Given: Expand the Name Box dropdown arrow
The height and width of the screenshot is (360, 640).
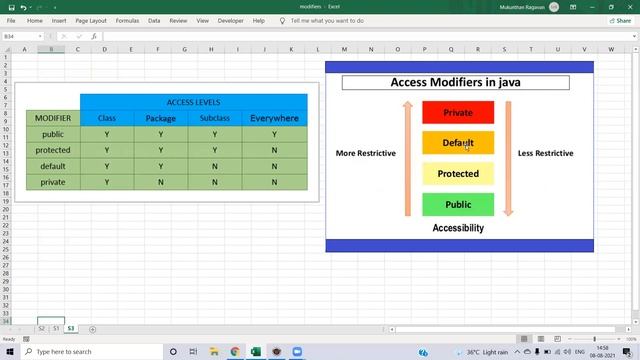Looking at the screenshot, I should point(40,36).
